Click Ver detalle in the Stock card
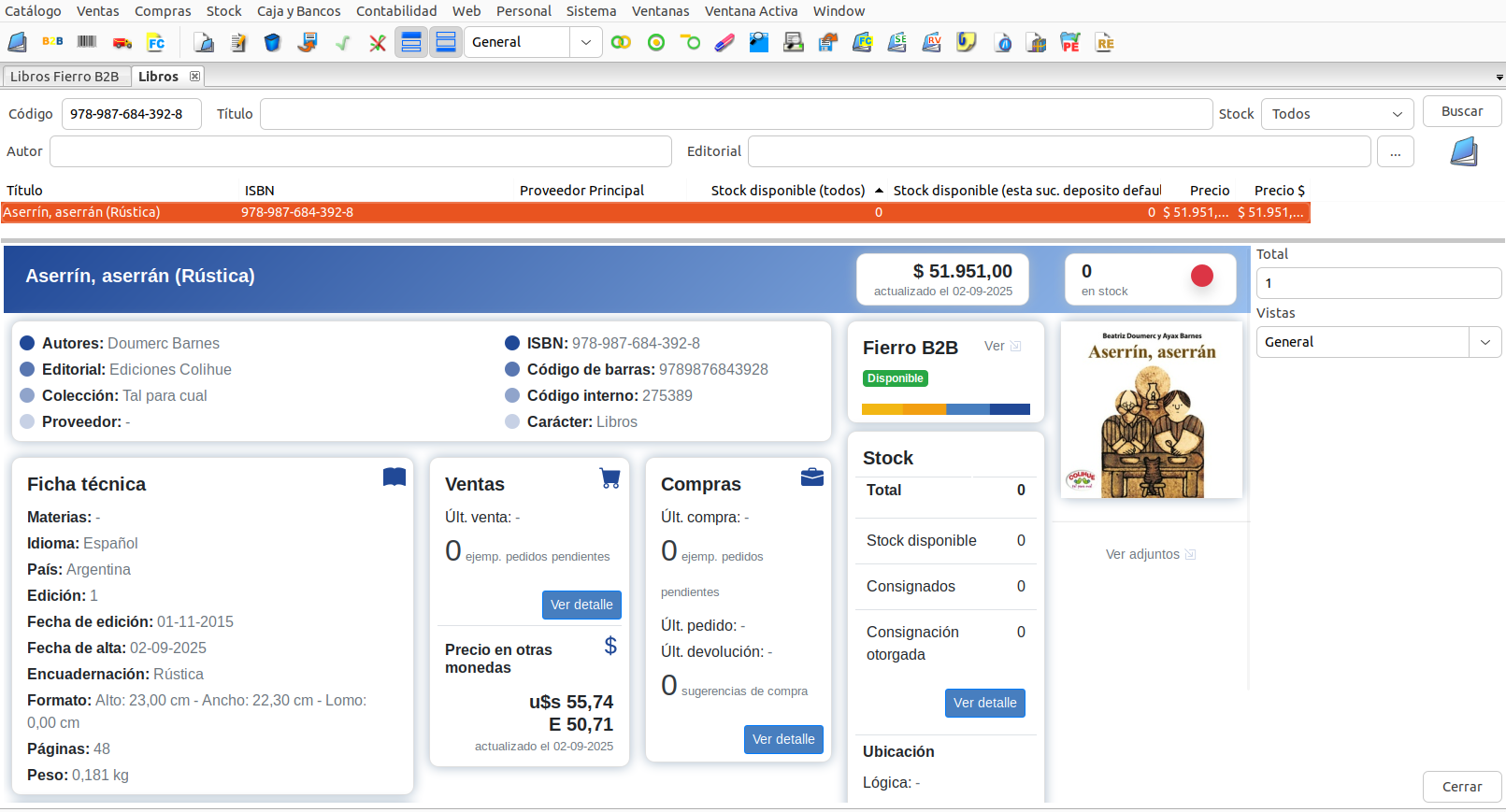This screenshot has height=812, width=1506. point(985,703)
